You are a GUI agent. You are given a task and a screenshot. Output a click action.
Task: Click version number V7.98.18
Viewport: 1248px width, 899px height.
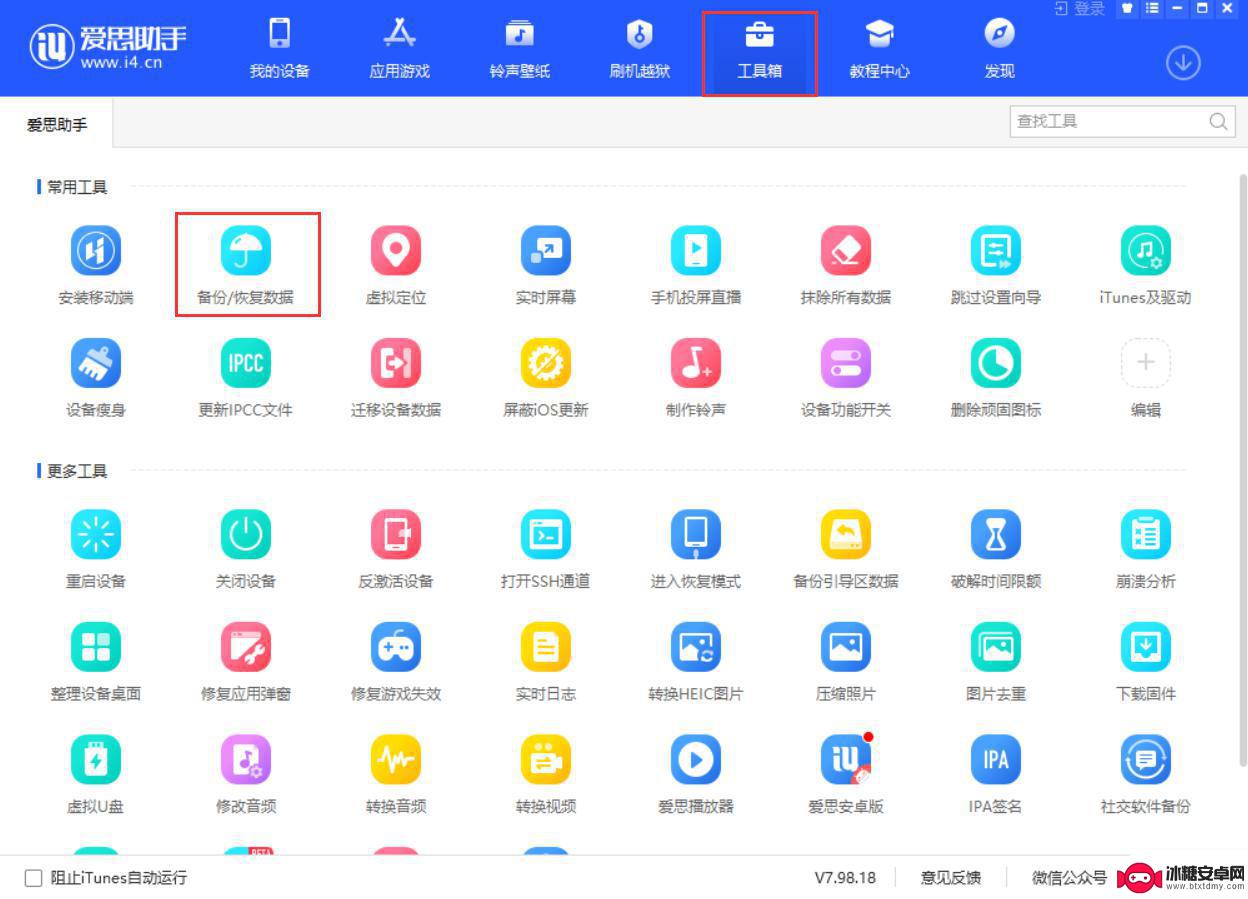[x=845, y=878]
